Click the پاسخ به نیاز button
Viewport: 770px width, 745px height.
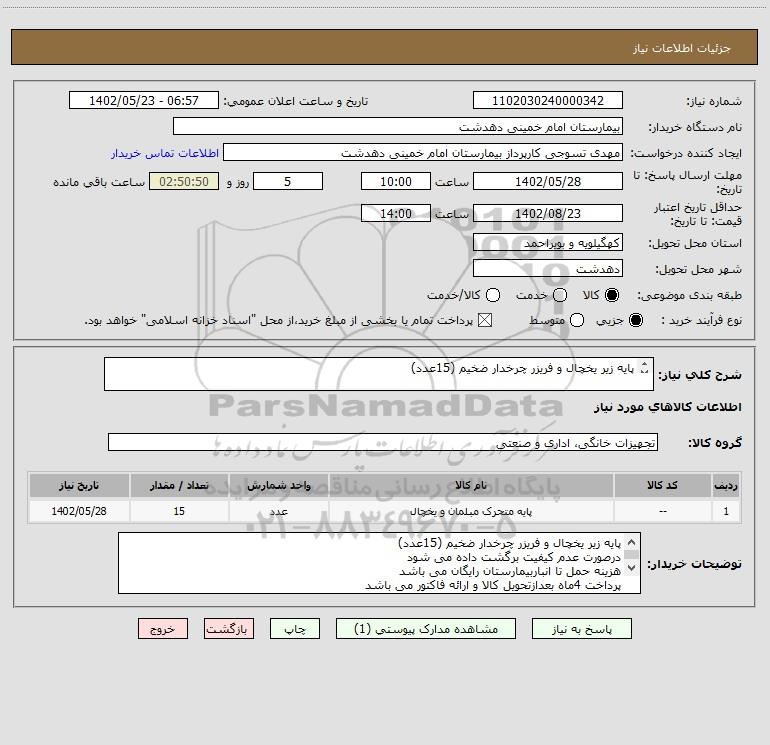coord(581,629)
